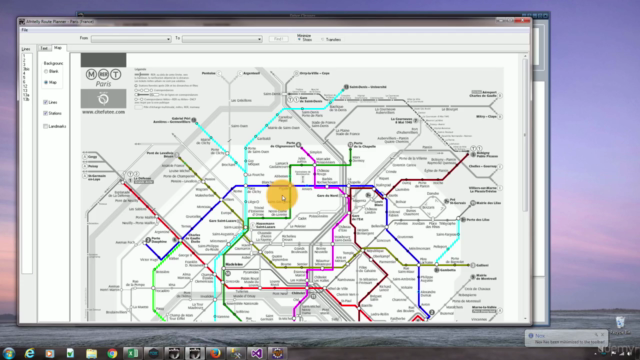
Task: Switch to the Text tab
Action: point(44,48)
